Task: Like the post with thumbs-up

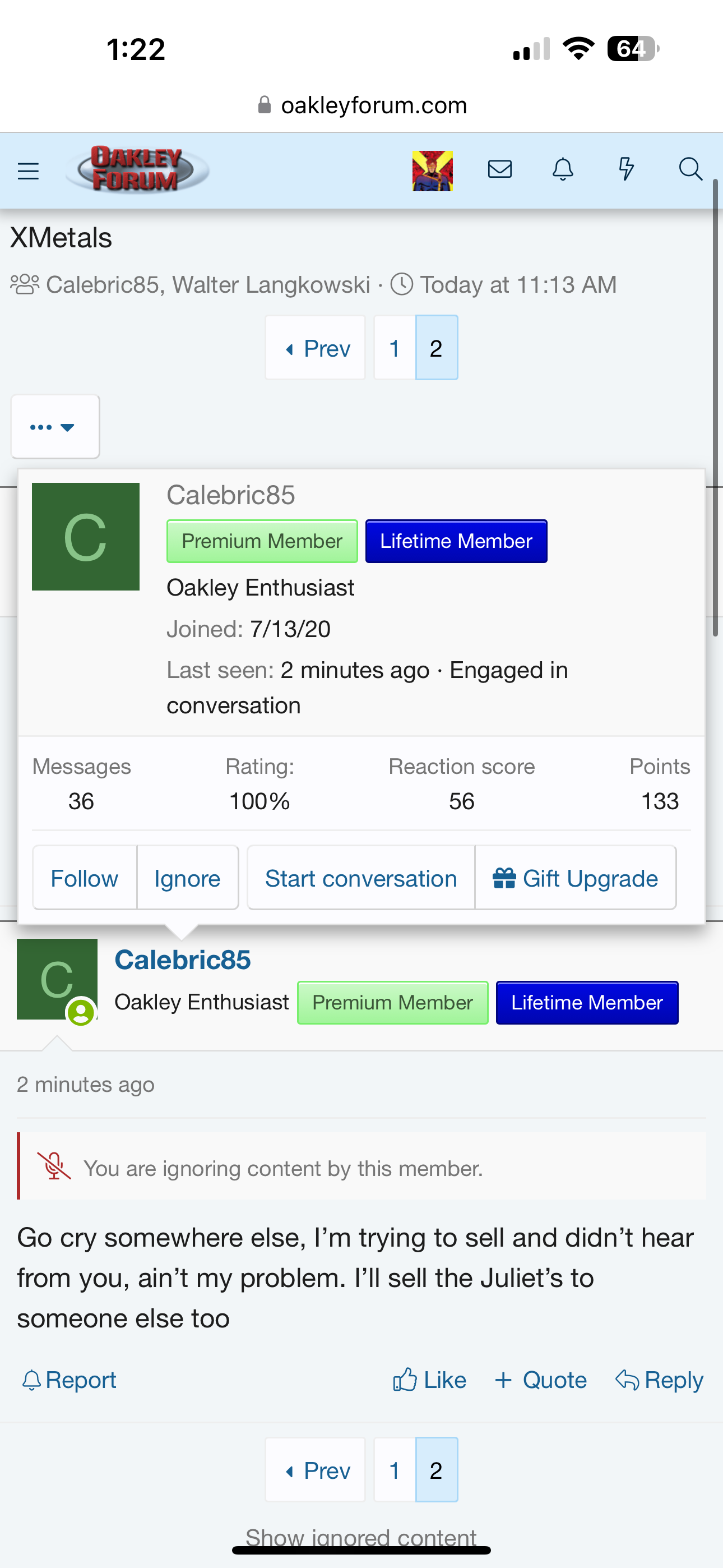Action: coord(430,1380)
